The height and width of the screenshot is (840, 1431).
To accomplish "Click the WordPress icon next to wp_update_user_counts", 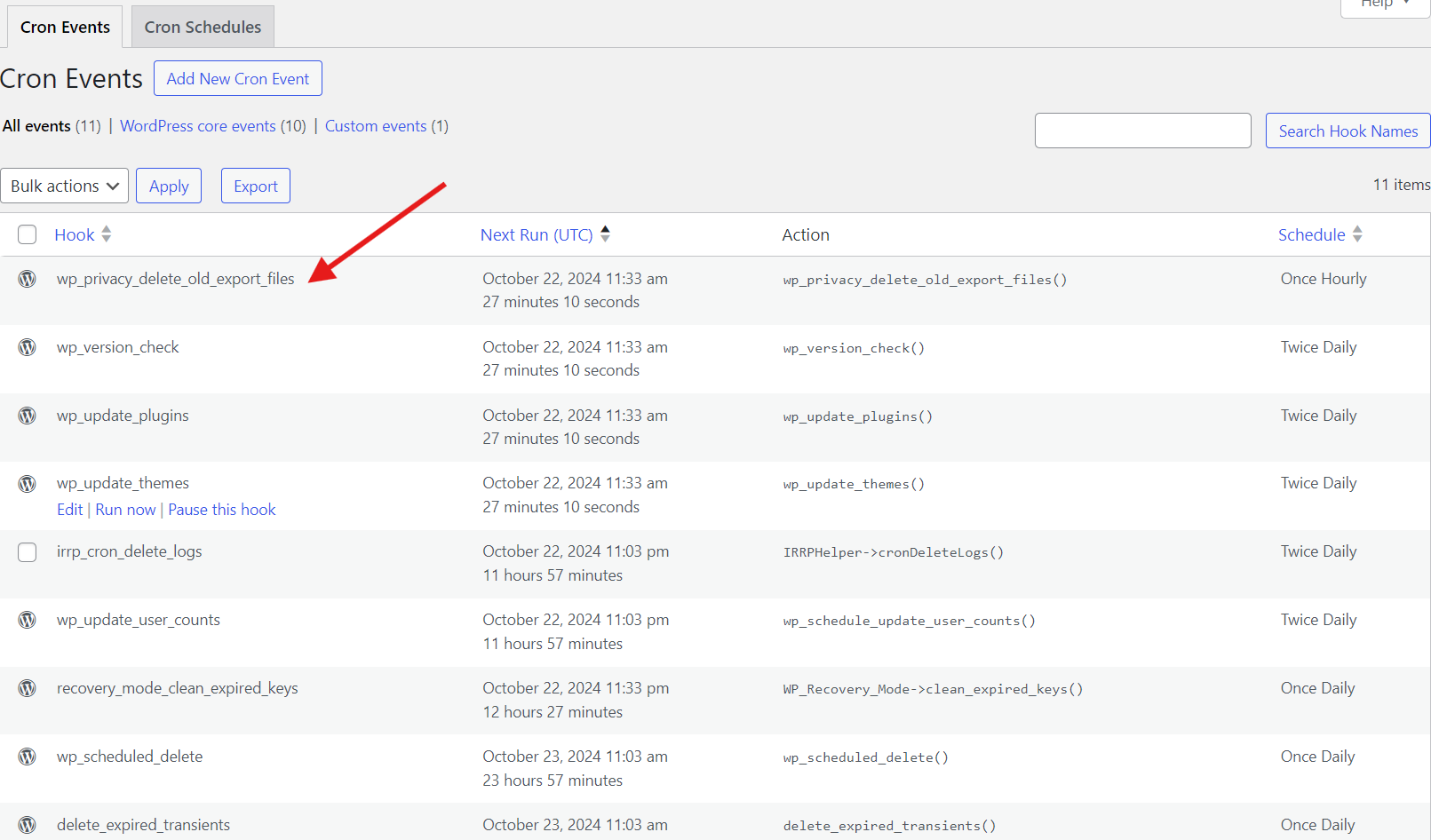I will pyautogui.click(x=27, y=620).
